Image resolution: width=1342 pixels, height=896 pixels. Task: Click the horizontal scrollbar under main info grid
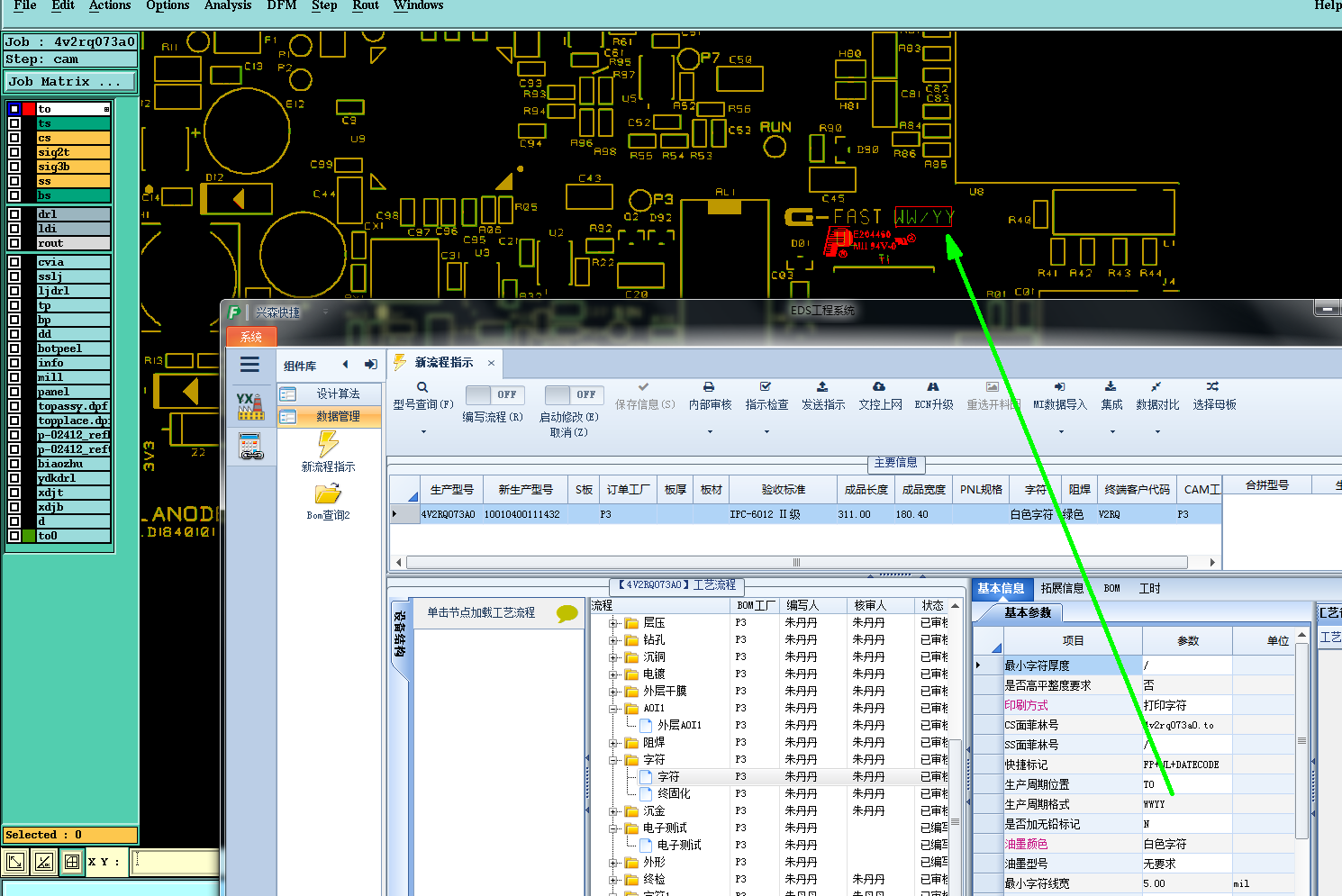coord(797,562)
